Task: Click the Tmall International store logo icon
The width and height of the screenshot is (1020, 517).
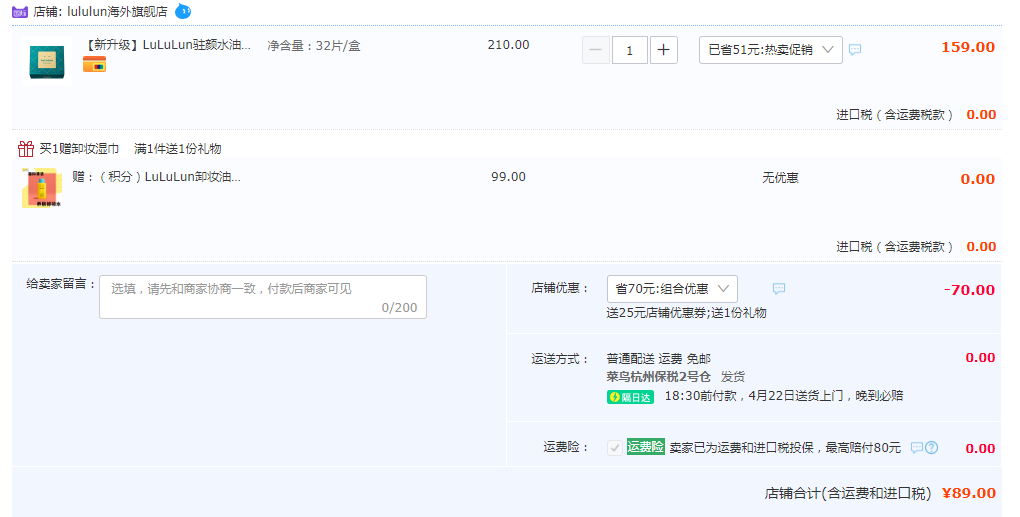Action: point(20,12)
